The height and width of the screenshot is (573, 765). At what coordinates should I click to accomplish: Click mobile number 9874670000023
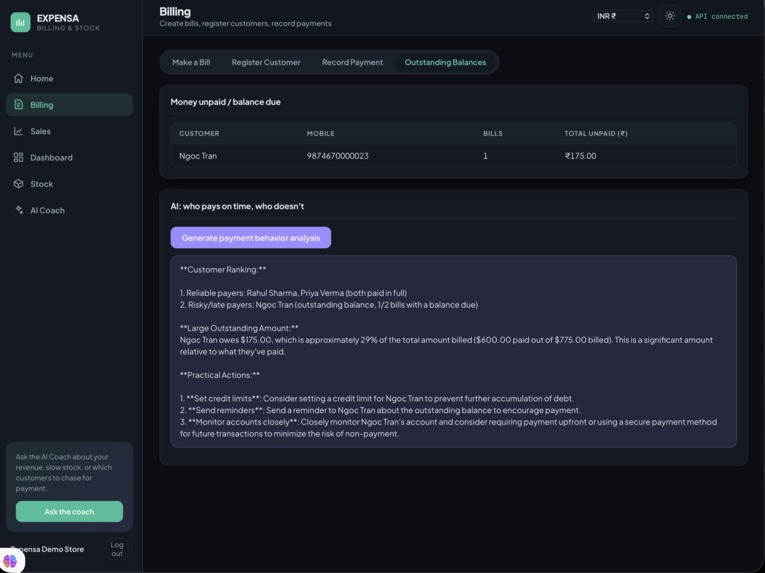338,156
